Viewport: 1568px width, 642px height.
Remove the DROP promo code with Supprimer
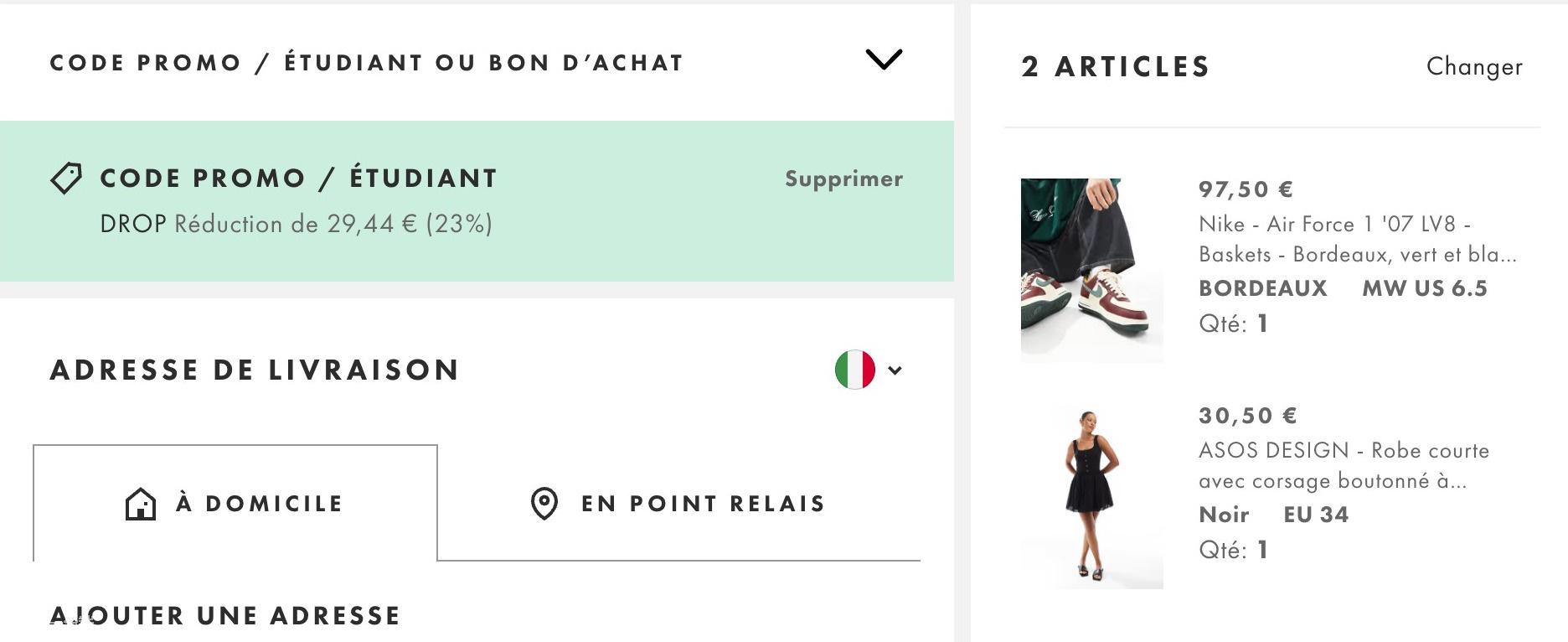pyautogui.click(x=843, y=179)
